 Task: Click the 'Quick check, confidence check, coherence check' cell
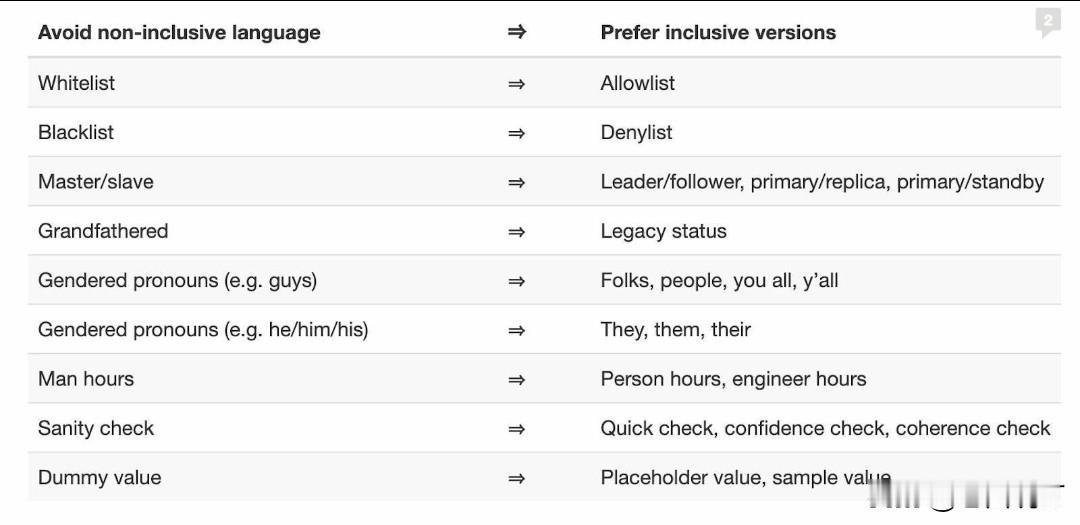(825, 429)
